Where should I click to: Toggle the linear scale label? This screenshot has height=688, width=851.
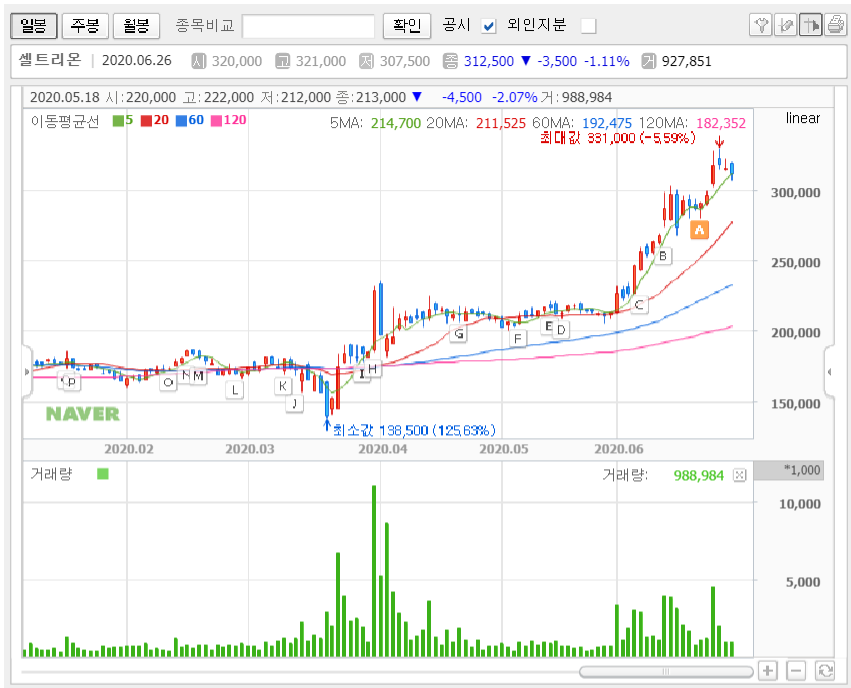(803, 118)
